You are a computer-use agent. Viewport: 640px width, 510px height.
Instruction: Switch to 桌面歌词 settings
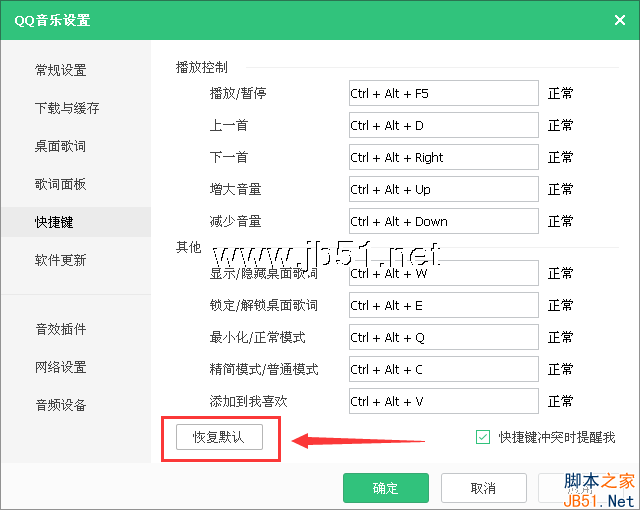click(61, 146)
